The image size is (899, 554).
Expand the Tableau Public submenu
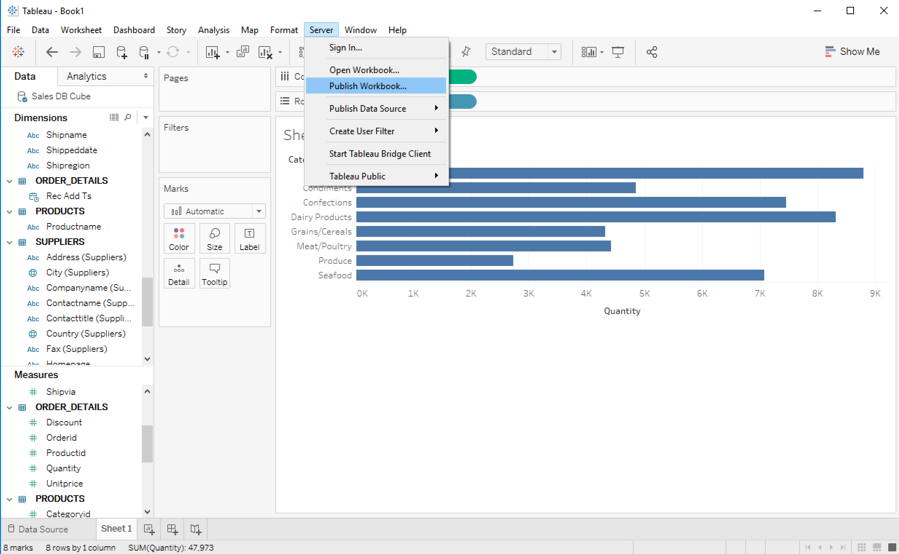376,176
